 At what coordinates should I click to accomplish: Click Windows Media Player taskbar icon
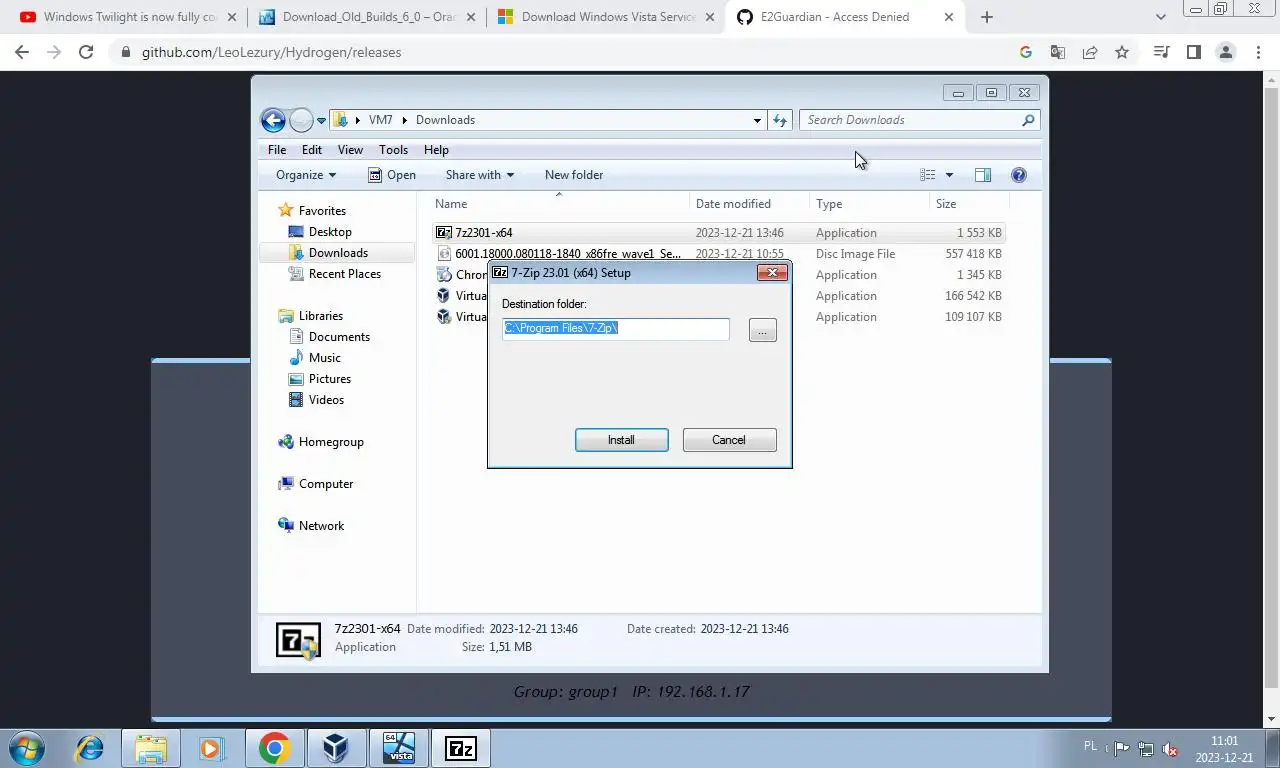coord(211,748)
